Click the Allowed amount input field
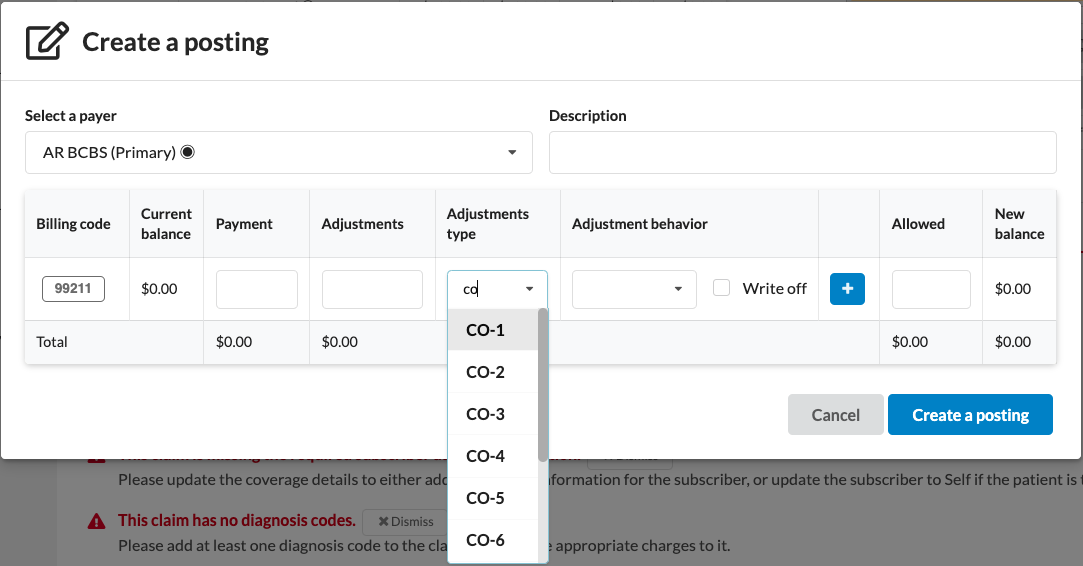The image size is (1083, 566). point(931,289)
